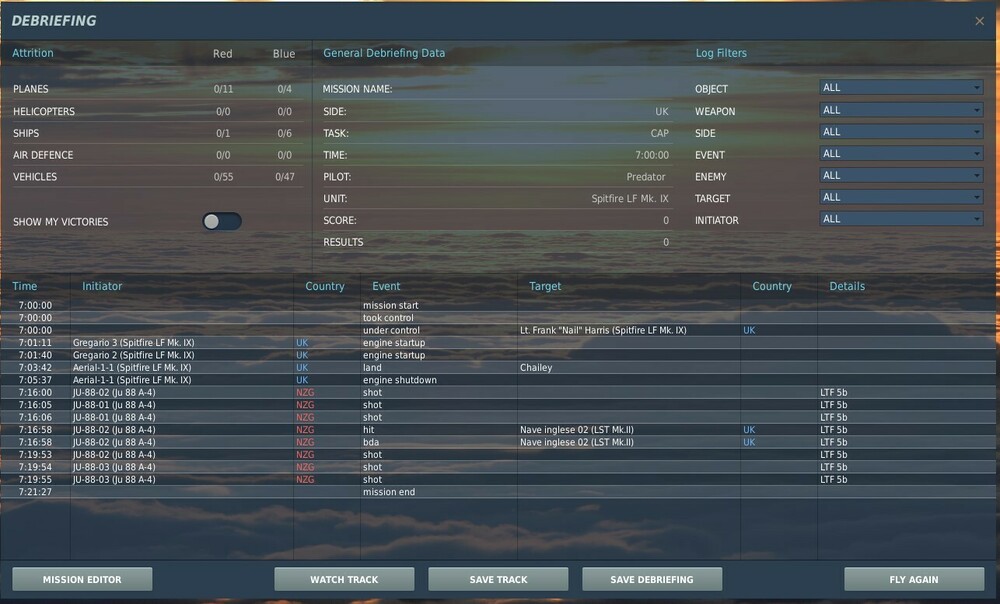Screen dimensions: 1000x604
Task: Click the SHIPS attrition row label
Action: coord(26,133)
